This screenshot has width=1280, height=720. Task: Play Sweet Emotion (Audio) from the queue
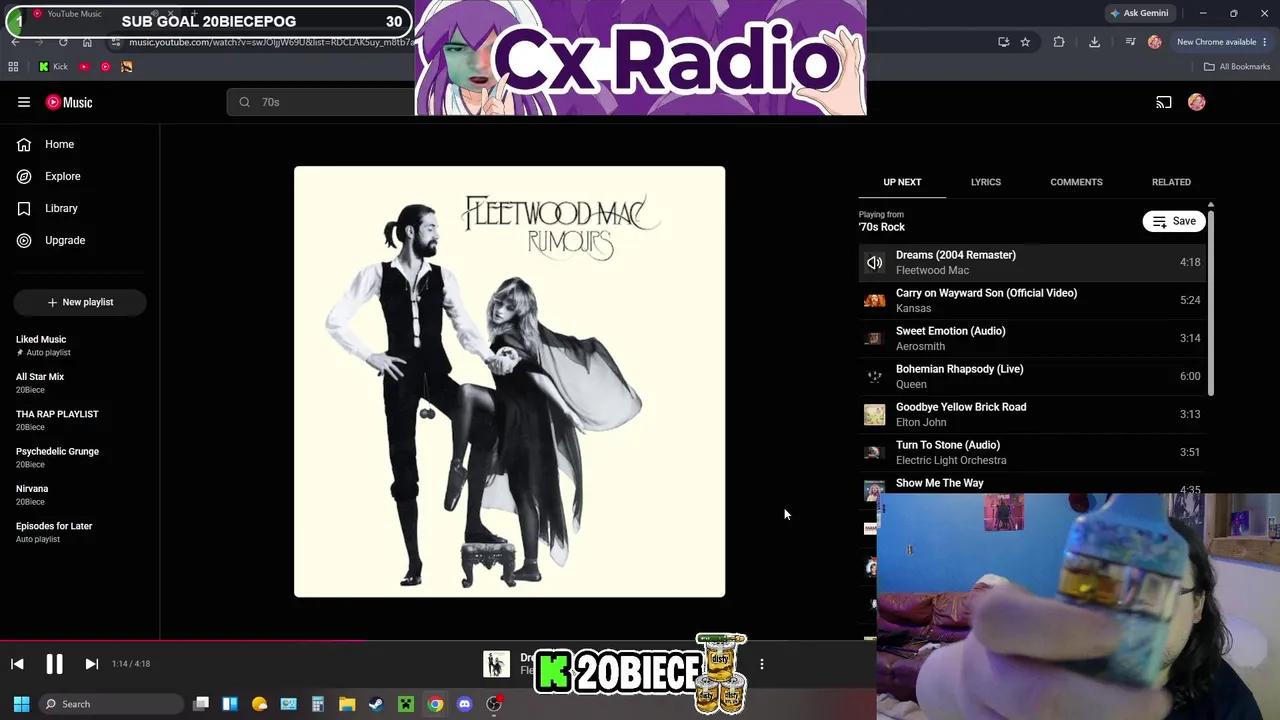click(1032, 338)
